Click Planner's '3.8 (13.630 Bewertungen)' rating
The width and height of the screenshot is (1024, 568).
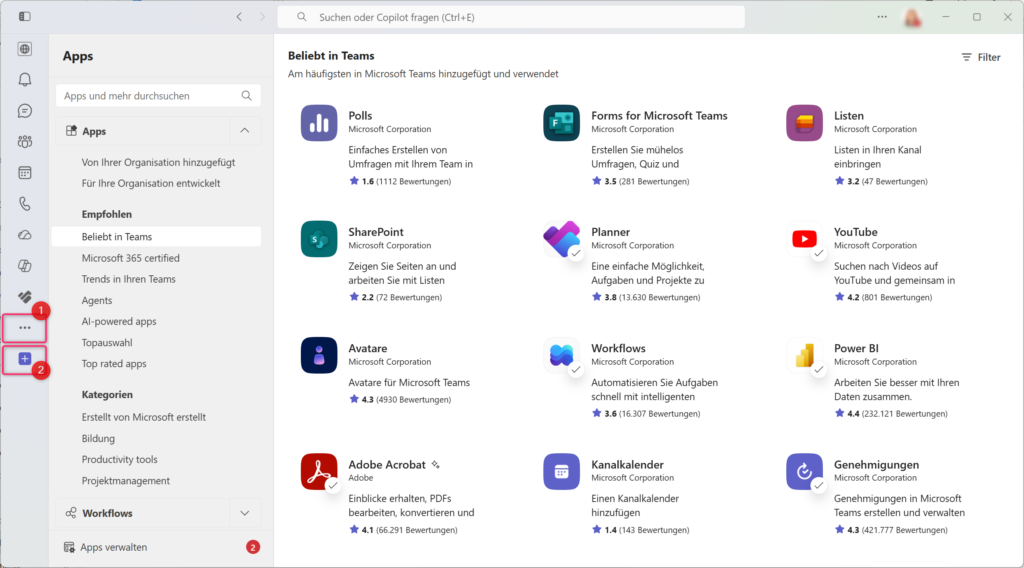pos(646,297)
